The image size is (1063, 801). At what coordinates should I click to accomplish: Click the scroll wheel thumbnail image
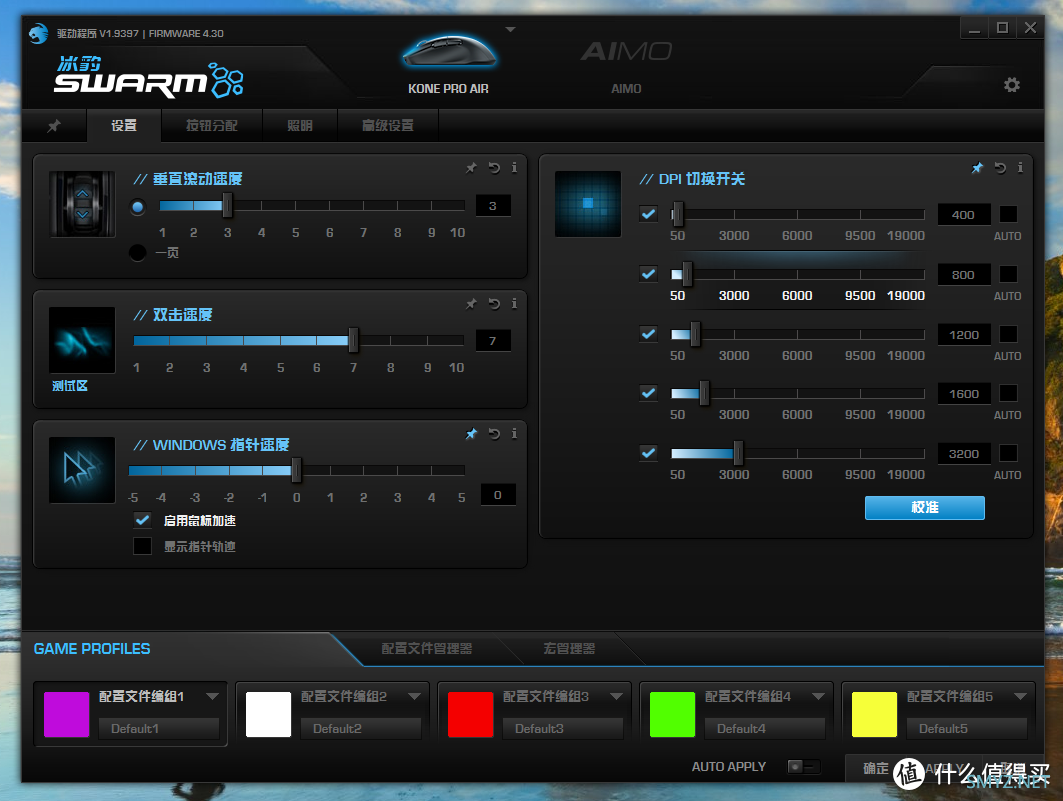click(82, 204)
